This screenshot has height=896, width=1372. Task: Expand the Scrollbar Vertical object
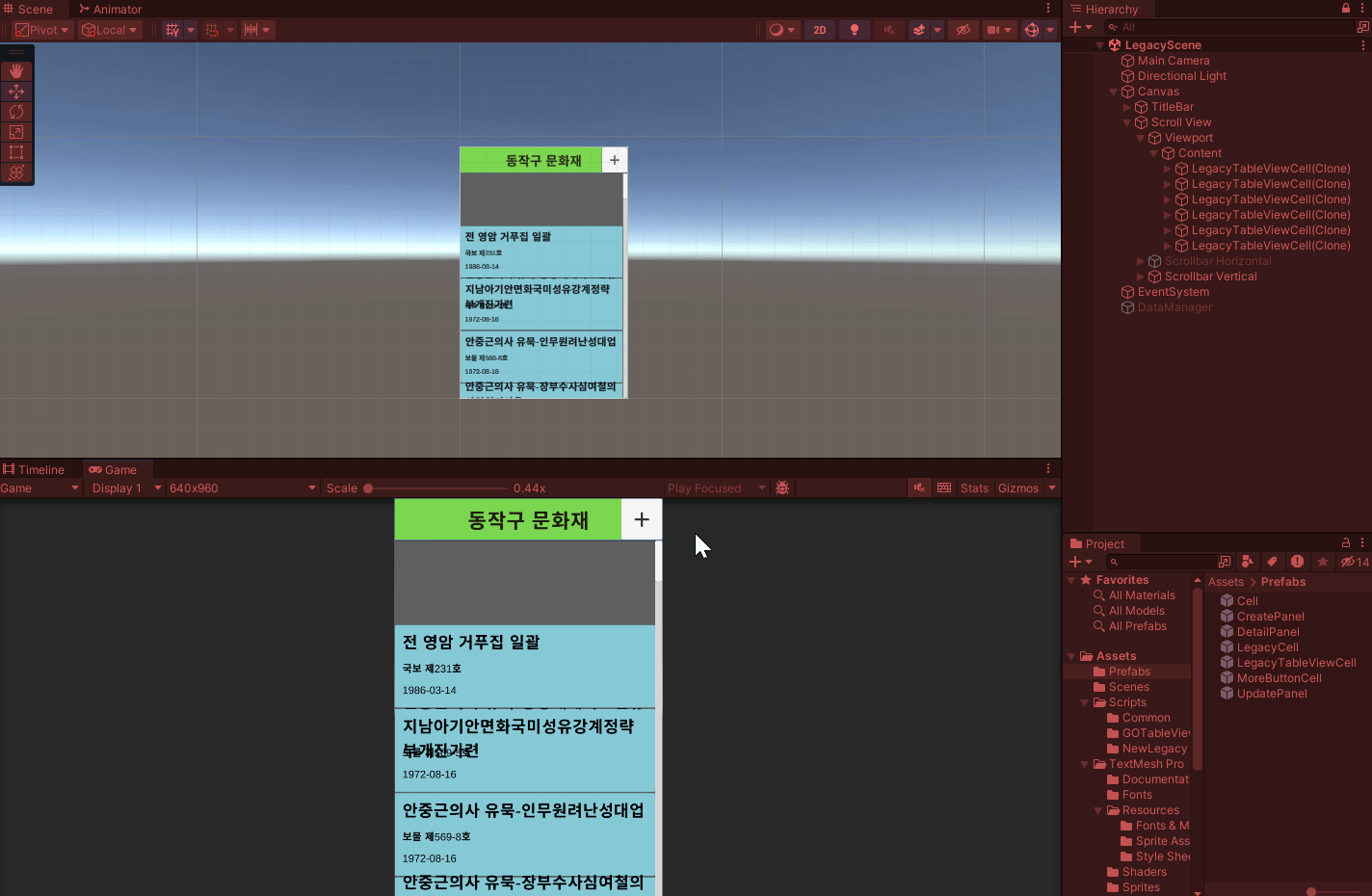click(x=1140, y=277)
